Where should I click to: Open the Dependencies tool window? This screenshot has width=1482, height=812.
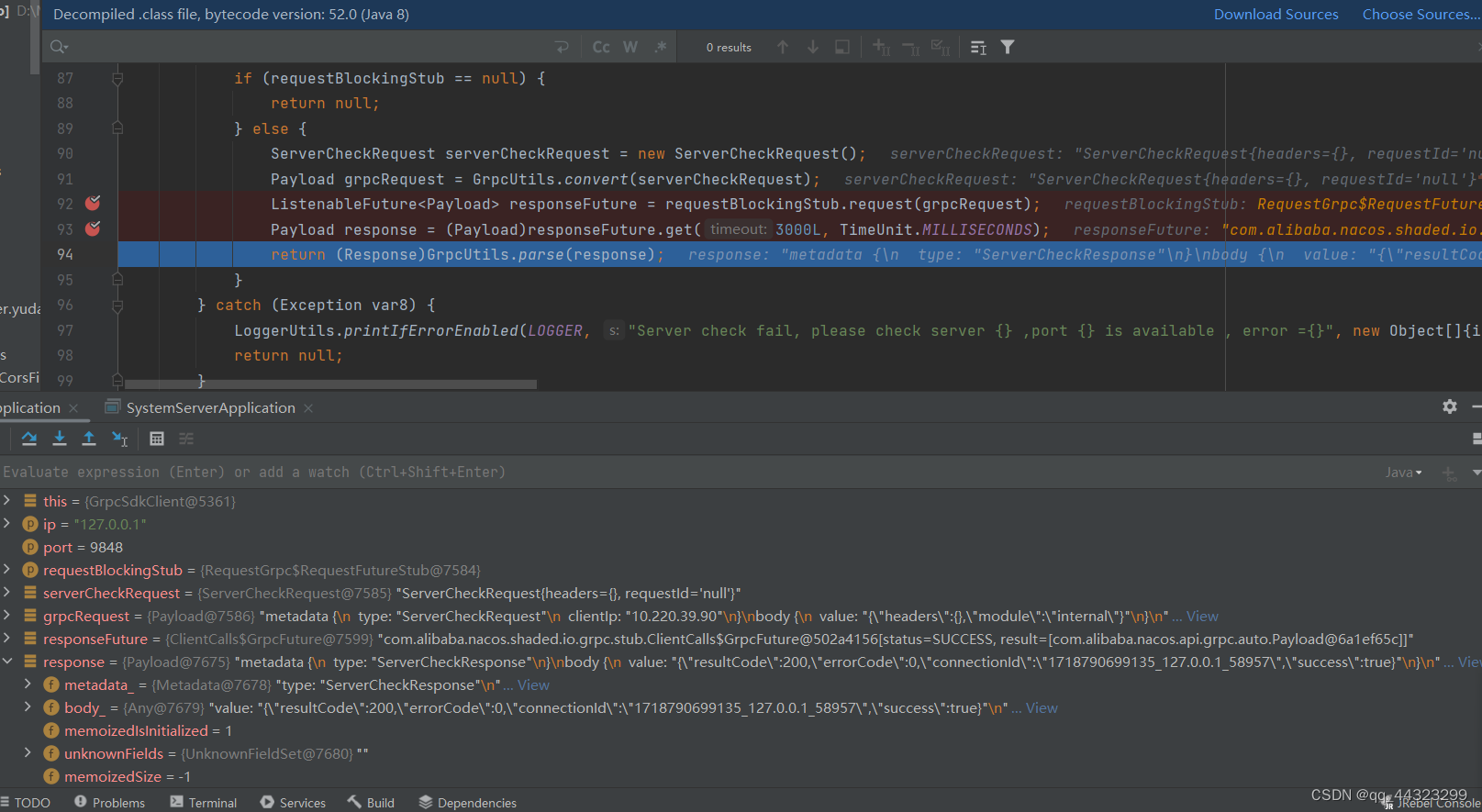click(468, 802)
